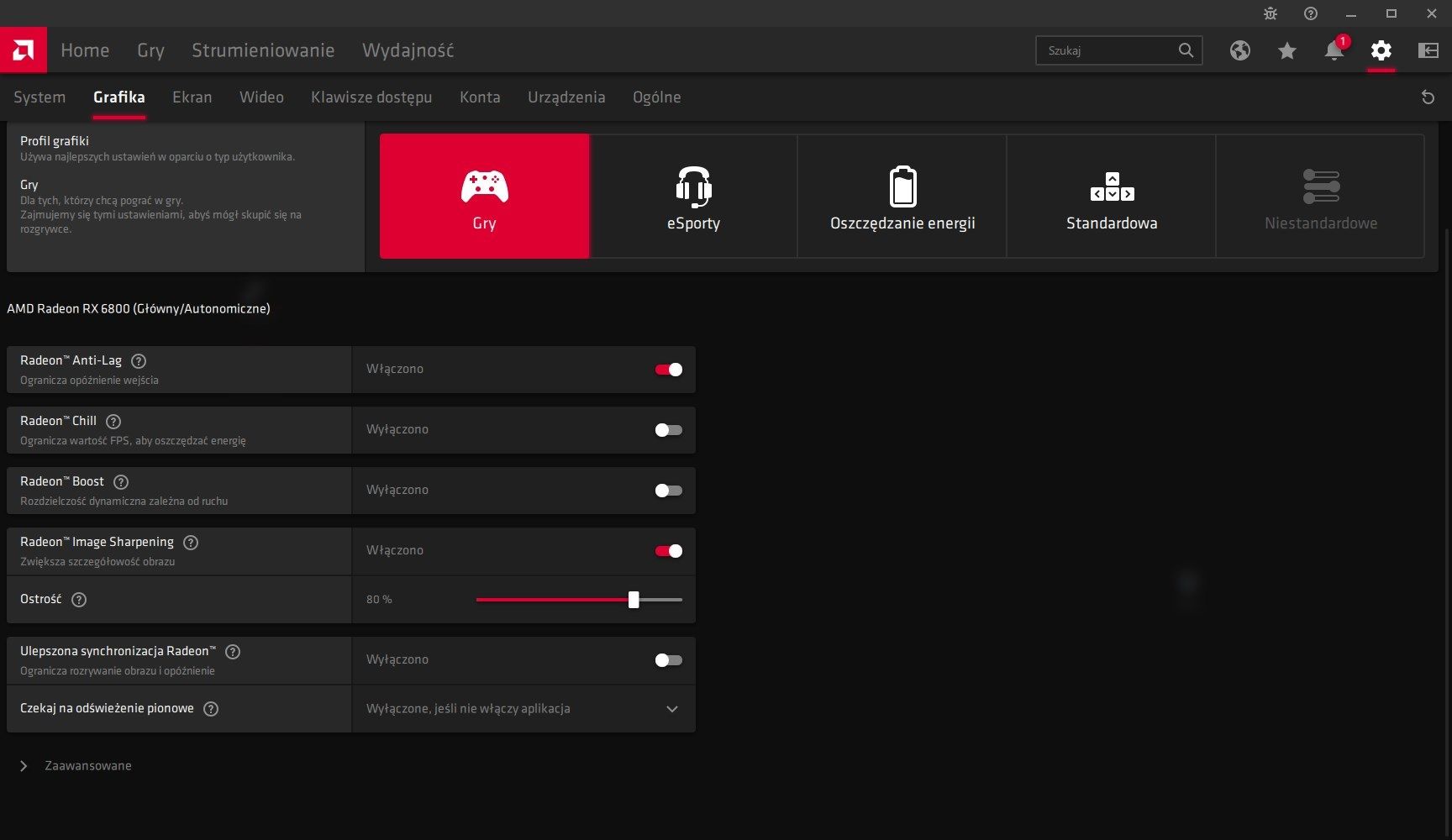Screen dimensions: 1452x840
Task: Switch to the Ekran tab
Action: (x=192, y=97)
